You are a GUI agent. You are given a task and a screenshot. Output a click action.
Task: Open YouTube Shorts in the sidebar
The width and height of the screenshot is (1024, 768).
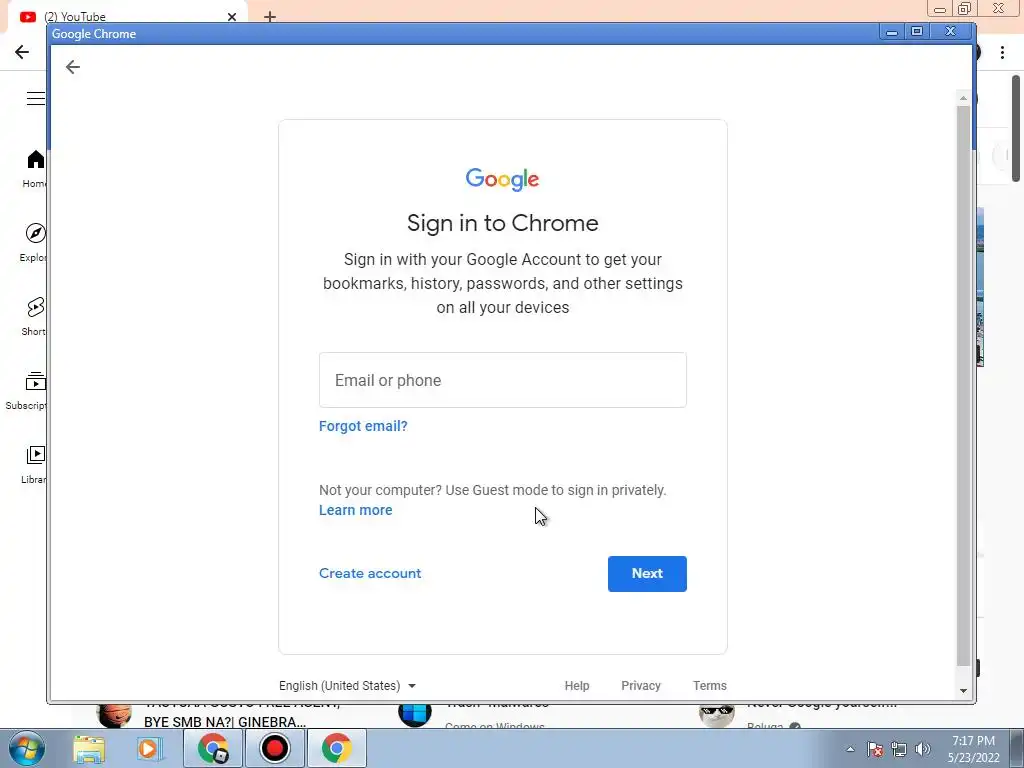pyautogui.click(x=35, y=307)
